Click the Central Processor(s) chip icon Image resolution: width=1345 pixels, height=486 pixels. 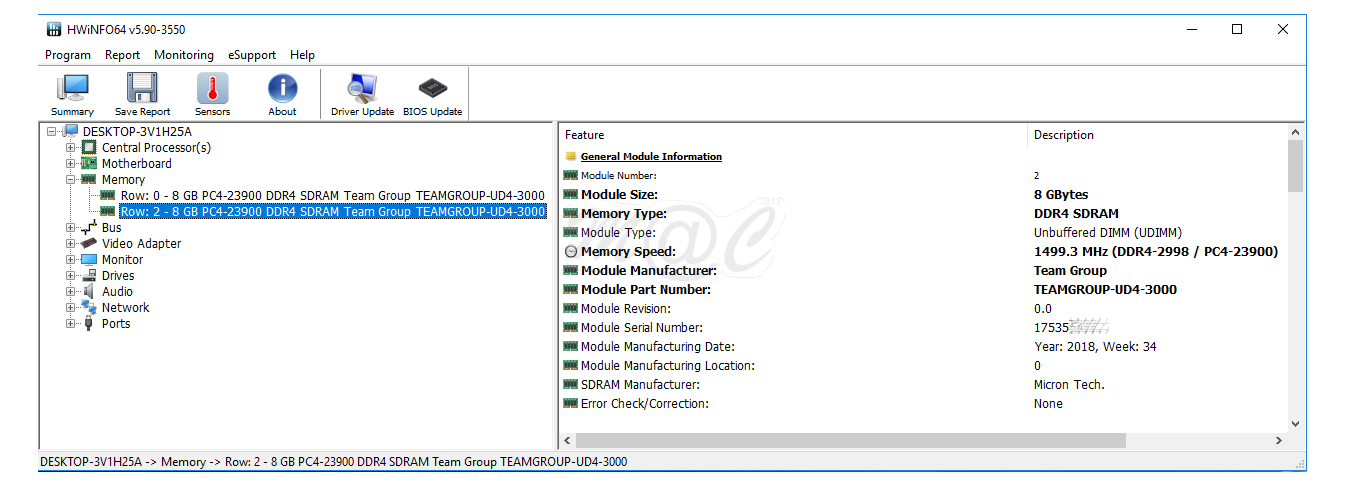point(89,147)
